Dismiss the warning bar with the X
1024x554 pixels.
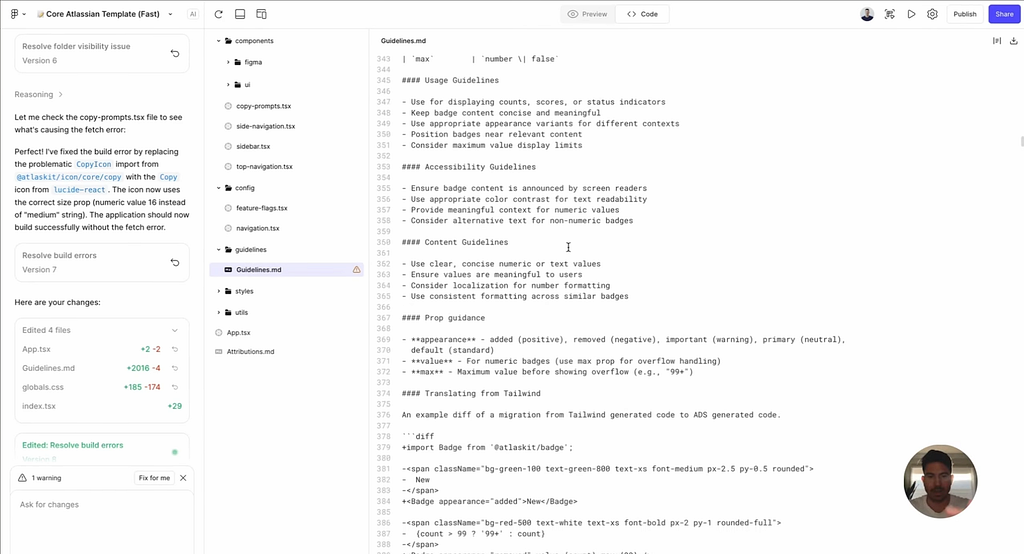pyautogui.click(x=184, y=478)
